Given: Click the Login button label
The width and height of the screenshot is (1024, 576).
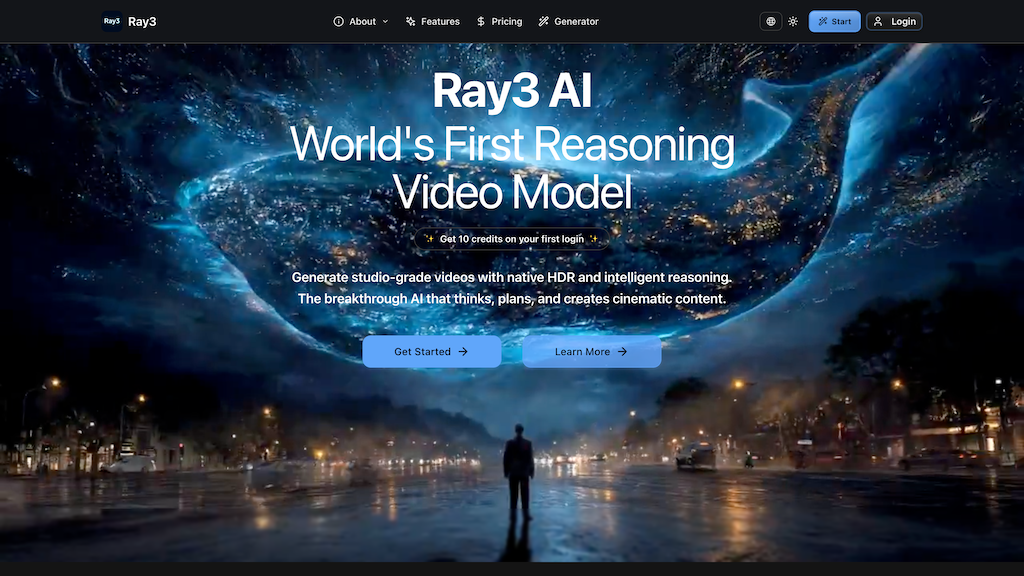Looking at the screenshot, I should (x=903, y=21).
